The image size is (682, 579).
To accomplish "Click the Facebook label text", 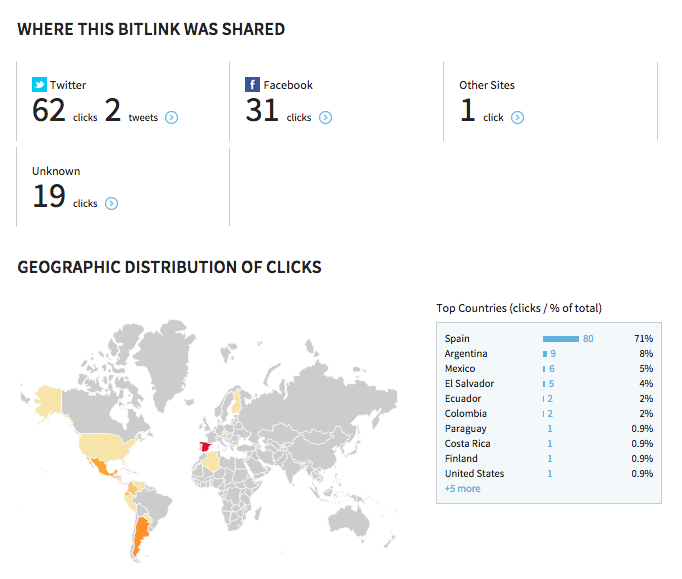I will 288,85.
